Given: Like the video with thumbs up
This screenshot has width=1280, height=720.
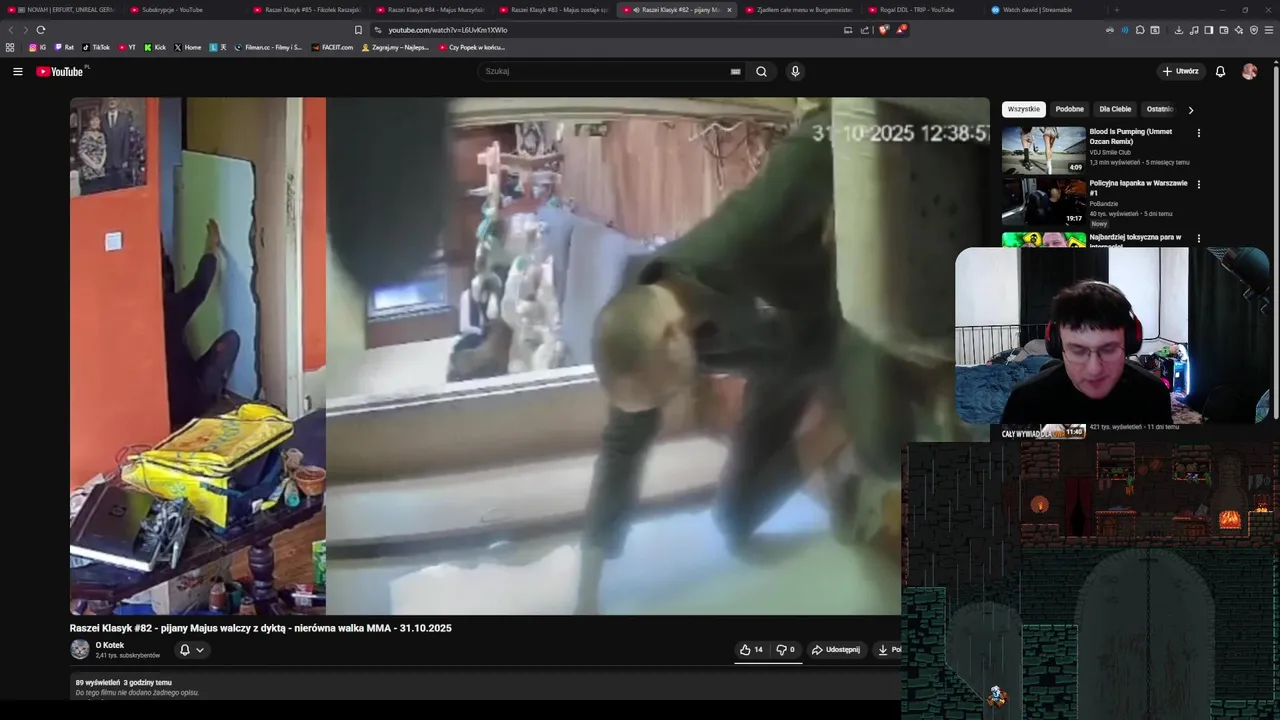Looking at the screenshot, I should point(751,649).
